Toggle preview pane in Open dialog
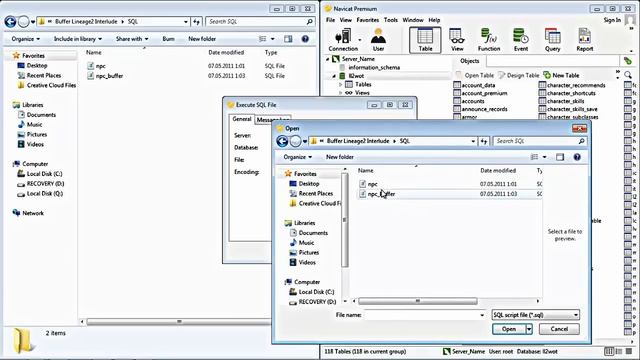 tap(560, 157)
